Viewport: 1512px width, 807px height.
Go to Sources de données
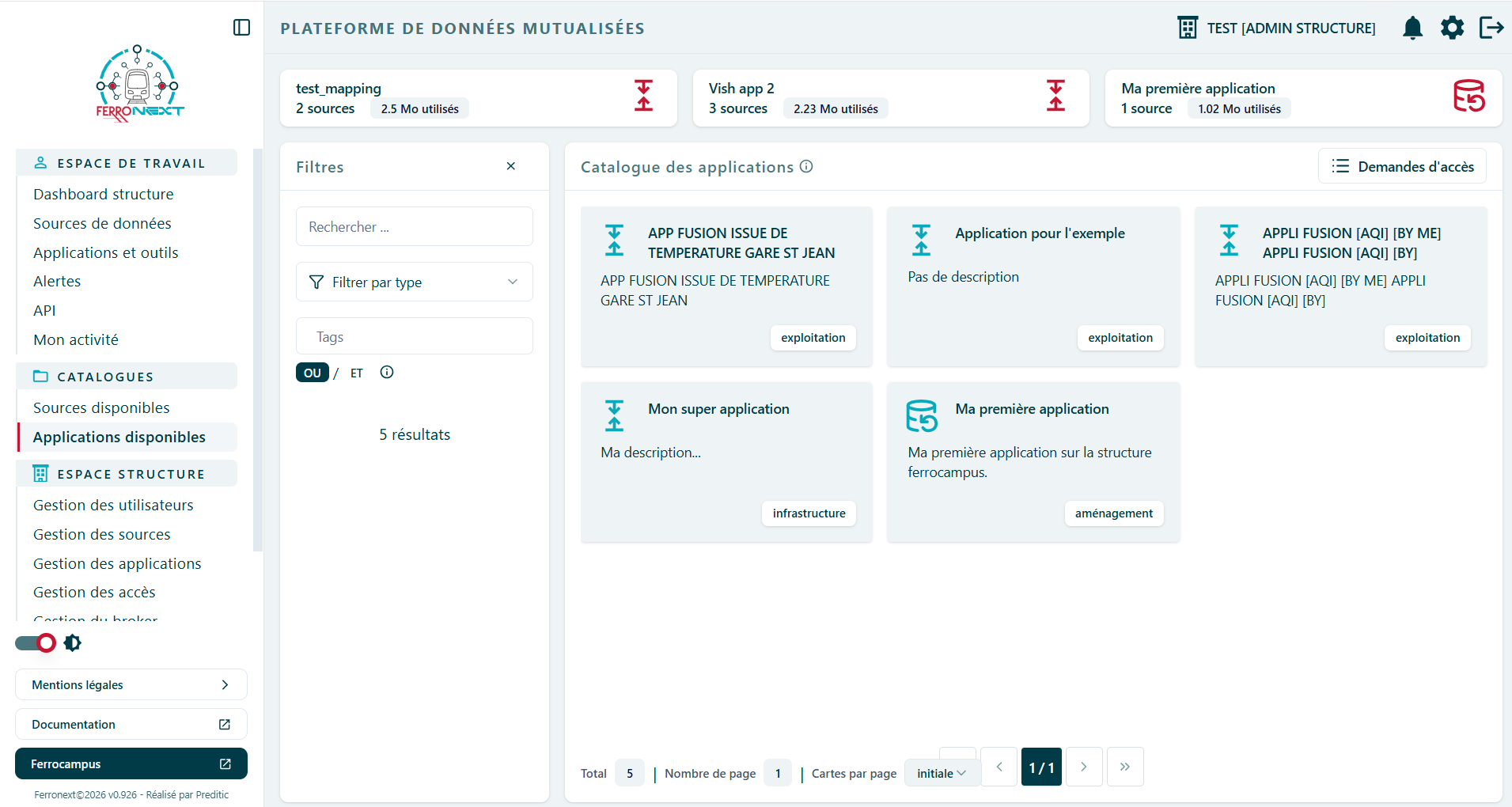(x=102, y=223)
